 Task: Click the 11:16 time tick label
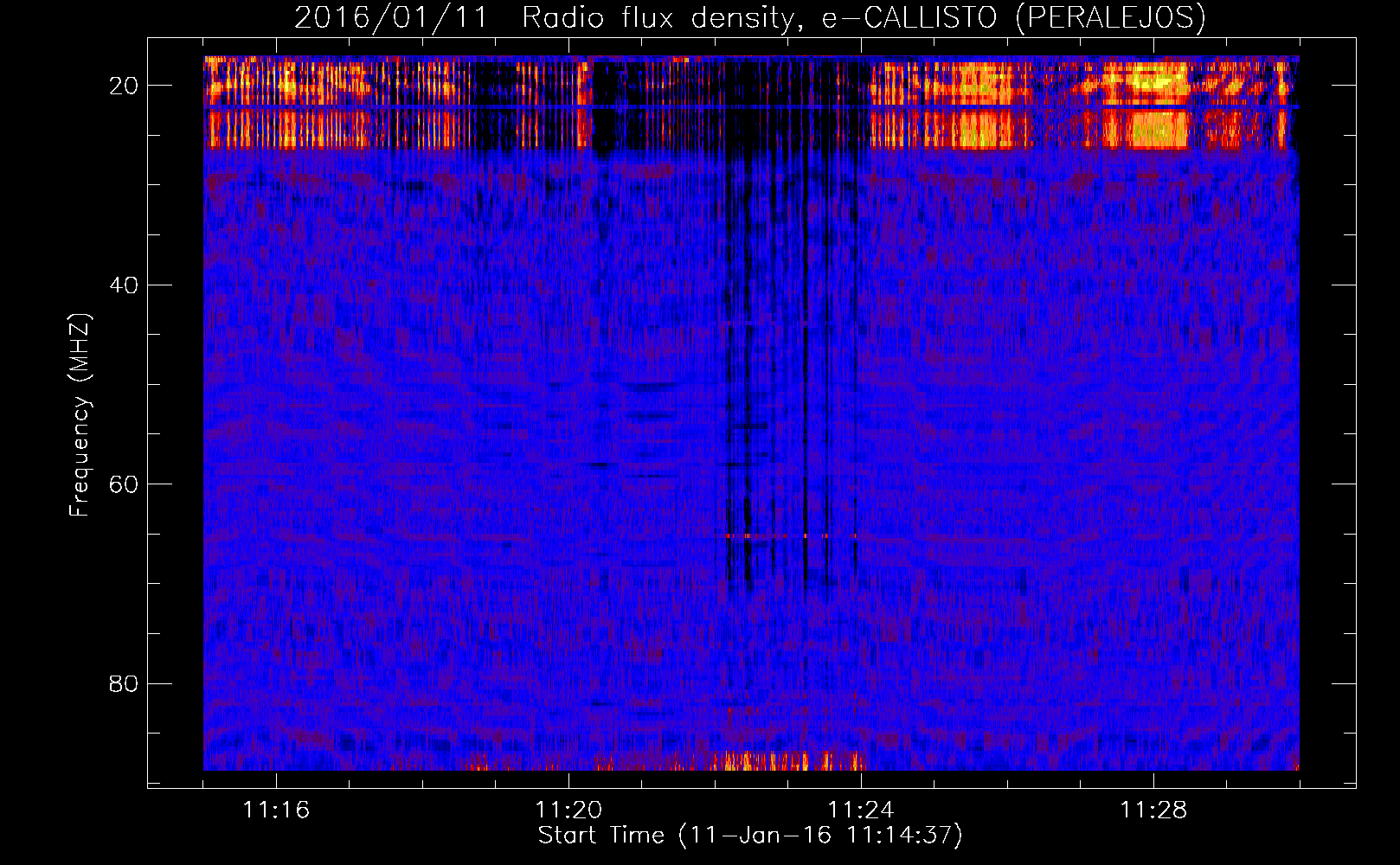tap(276, 811)
